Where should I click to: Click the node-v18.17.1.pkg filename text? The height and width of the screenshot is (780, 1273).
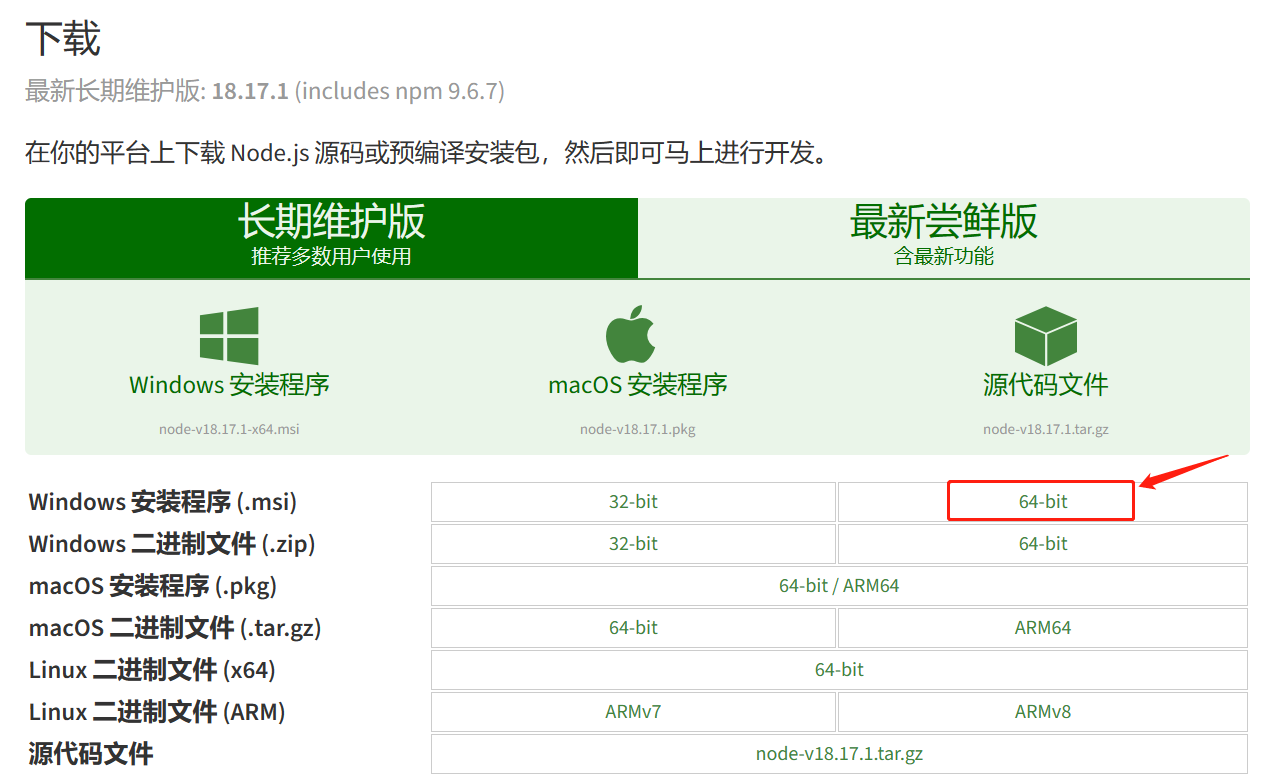pos(638,430)
